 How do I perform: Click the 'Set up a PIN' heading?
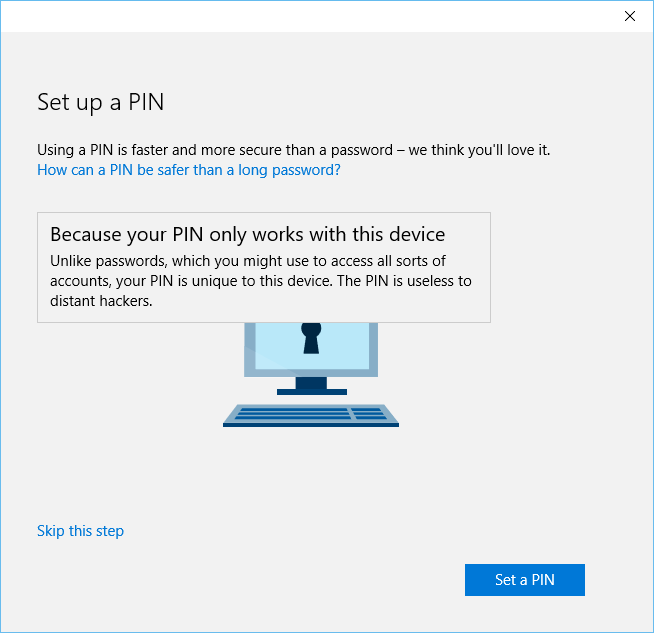tap(100, 101)
